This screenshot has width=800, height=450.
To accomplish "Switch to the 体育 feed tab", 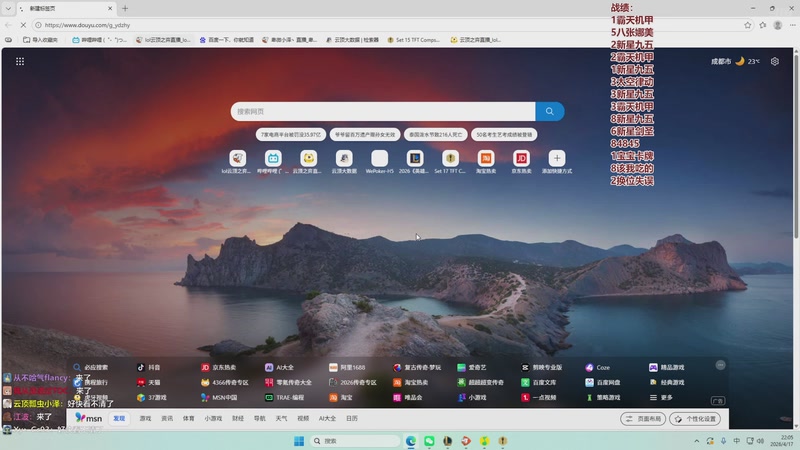I will (x=189, y=418).
